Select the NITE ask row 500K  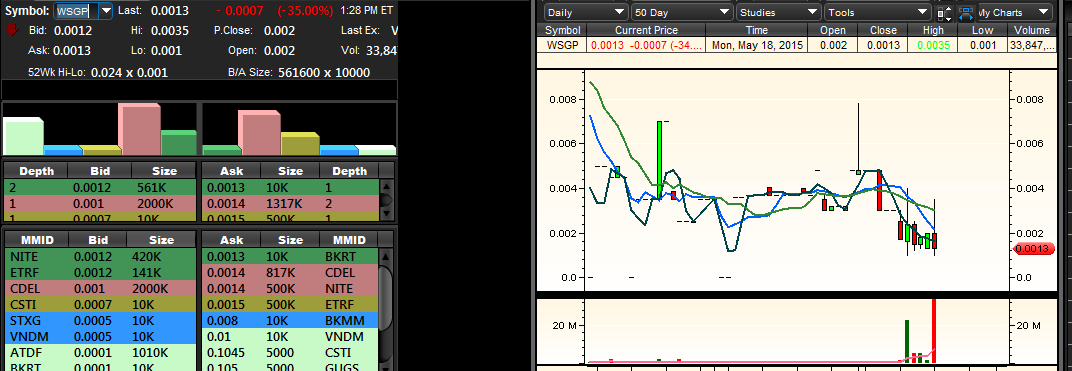(x=291, y=288)
